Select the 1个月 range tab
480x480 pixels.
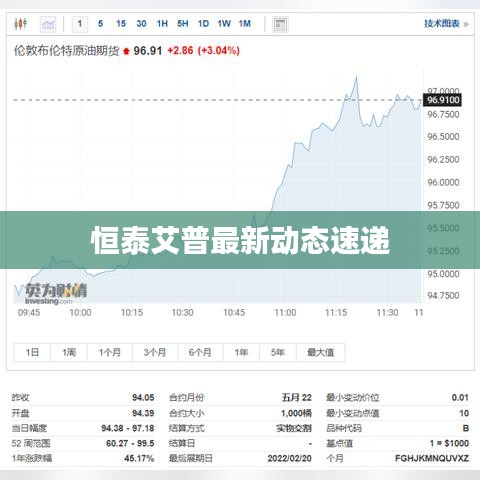(x=110, y=352)
